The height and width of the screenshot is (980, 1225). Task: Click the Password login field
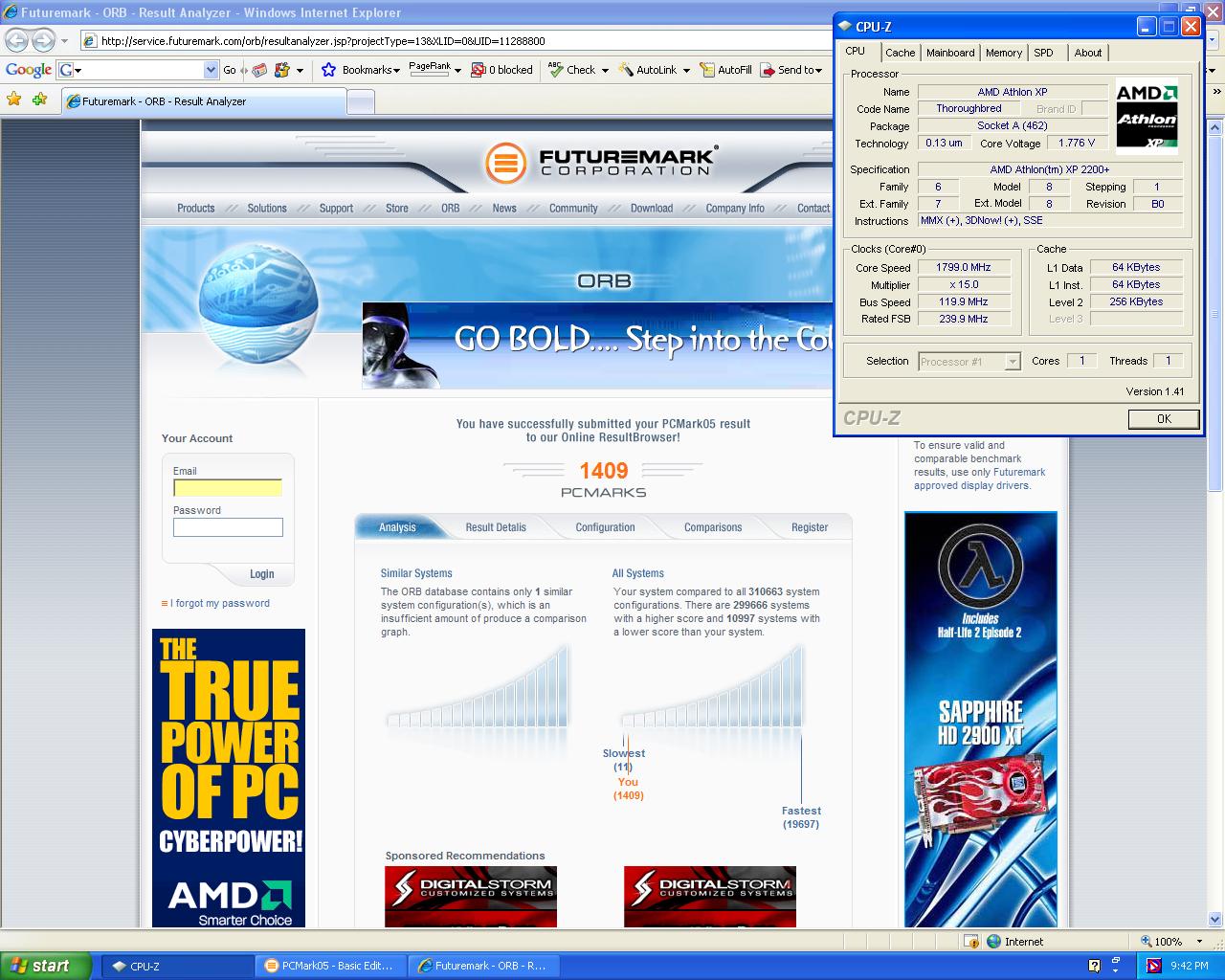228,527
